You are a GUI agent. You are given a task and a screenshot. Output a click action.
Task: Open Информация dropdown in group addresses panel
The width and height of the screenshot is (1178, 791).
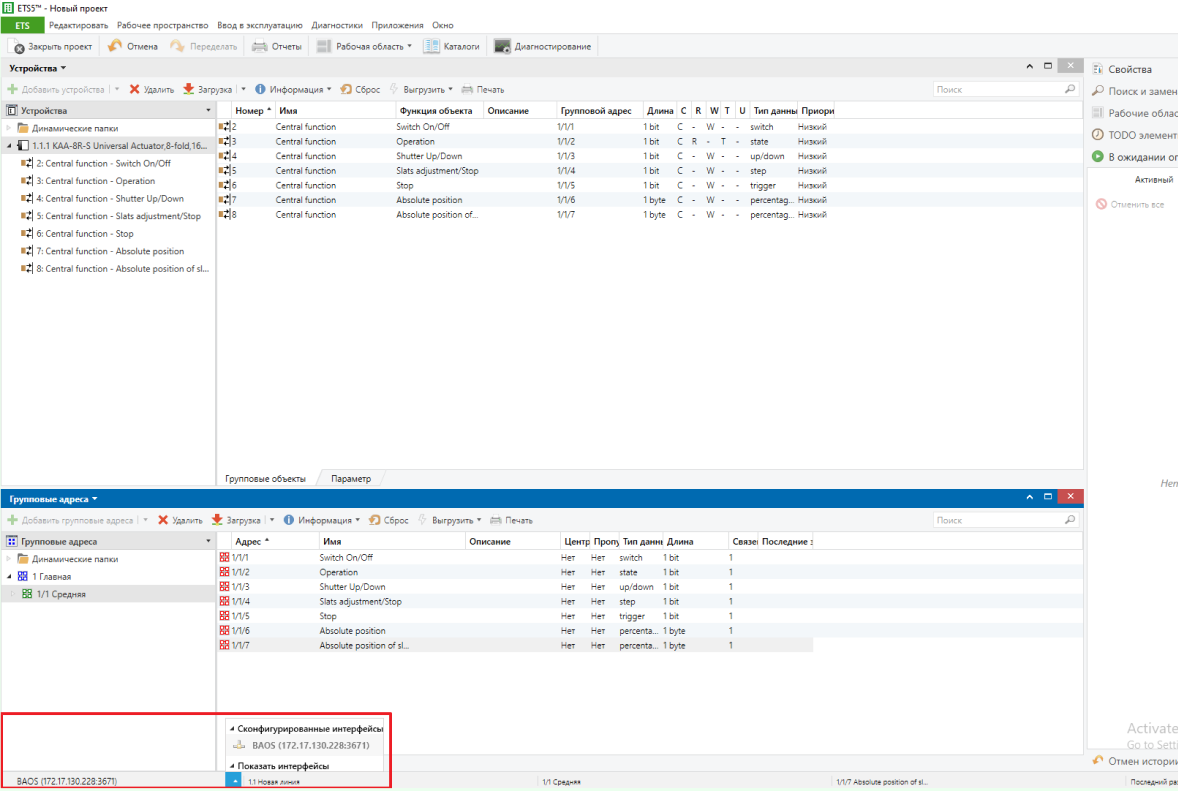pyautogui.click(x=322, y=520)
